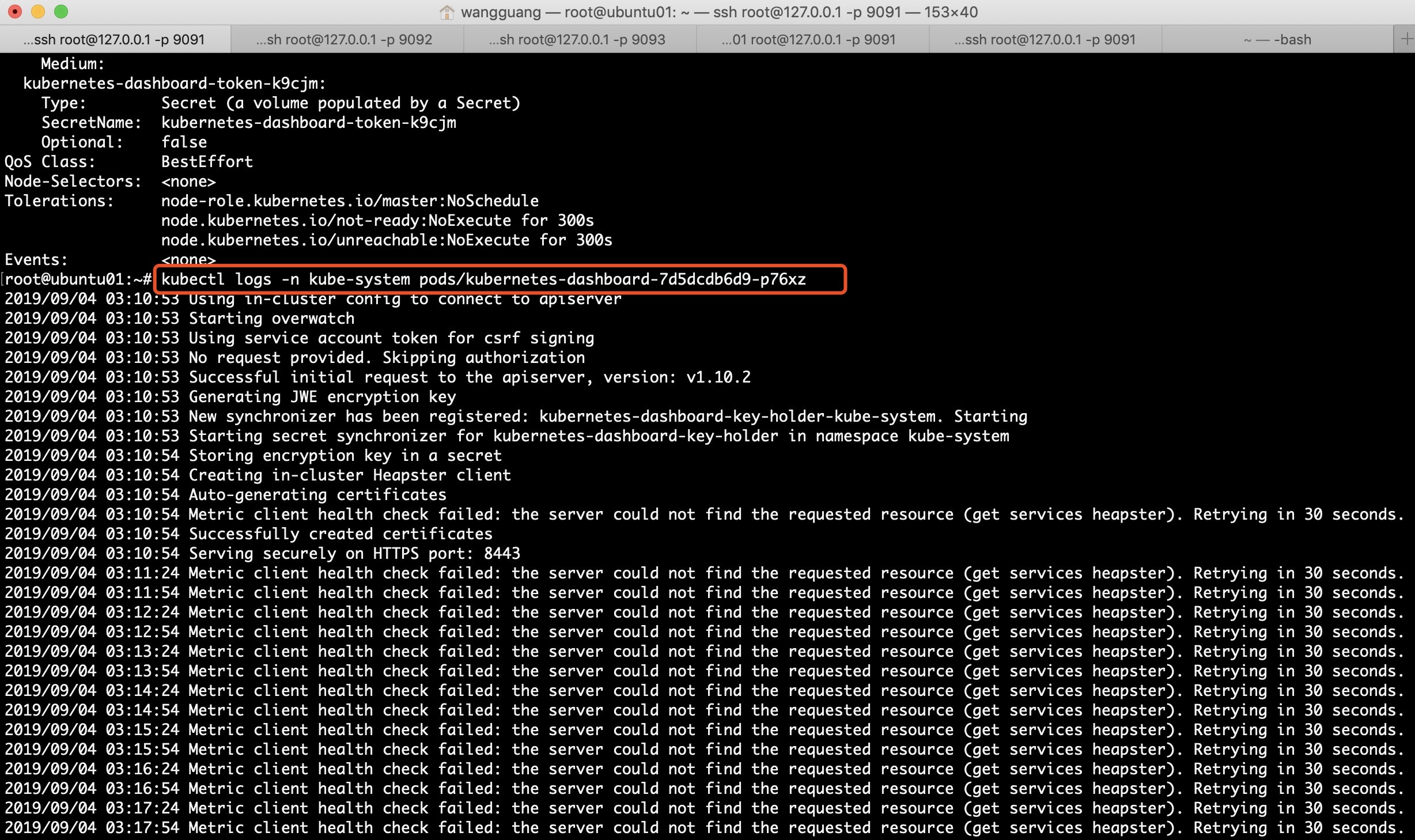Click the 03:14:24 health check failed line

point(705,691)
